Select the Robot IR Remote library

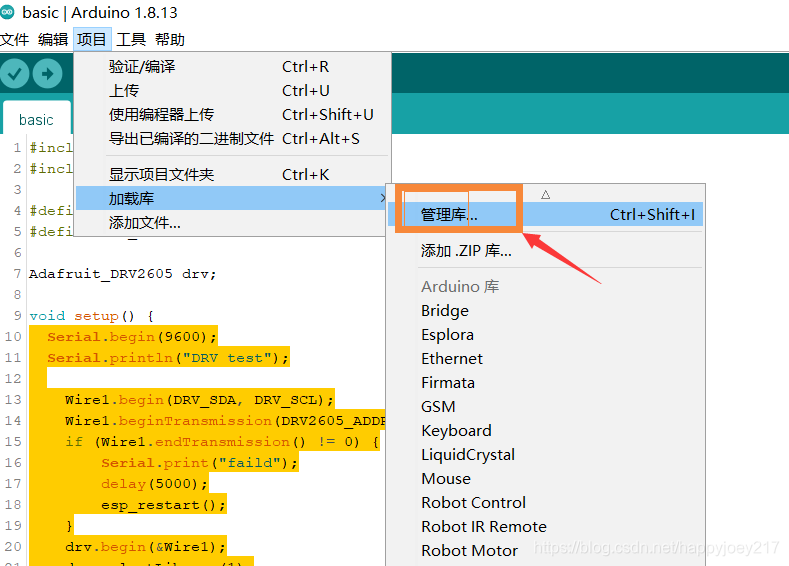(546, 527)
